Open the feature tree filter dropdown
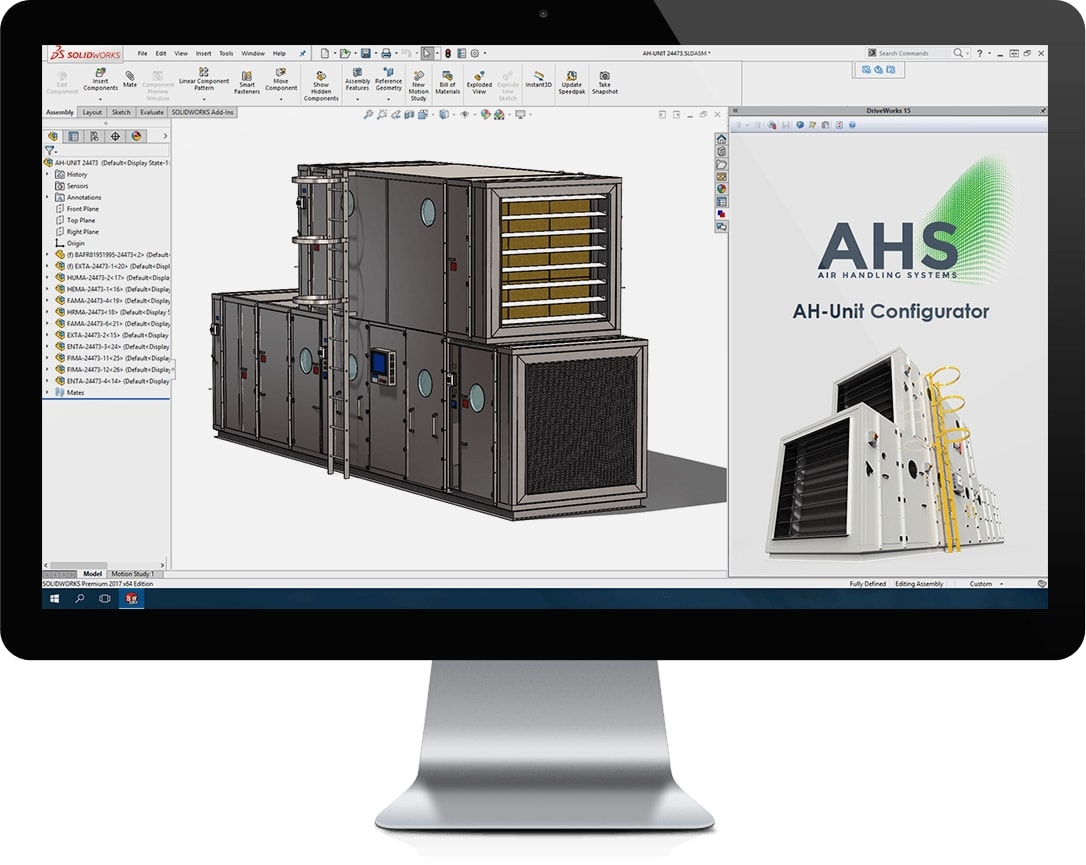This screenshot has width=1086, height=865. (51, 150)
